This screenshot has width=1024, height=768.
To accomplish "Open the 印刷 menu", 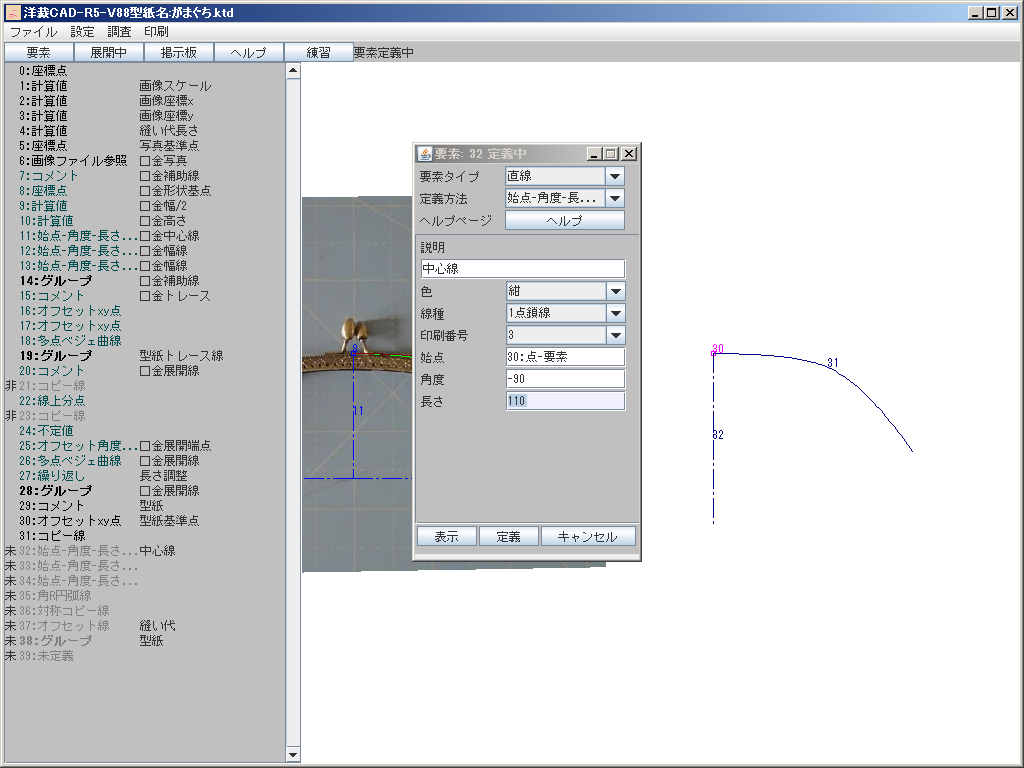I will tap(157, 31).
